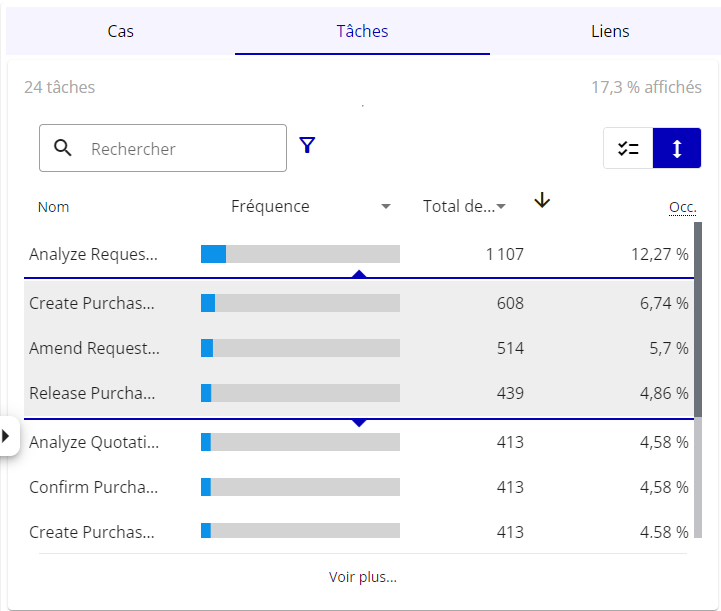
Task: Select the Tâches tab
Action: (x=362, y=31)
